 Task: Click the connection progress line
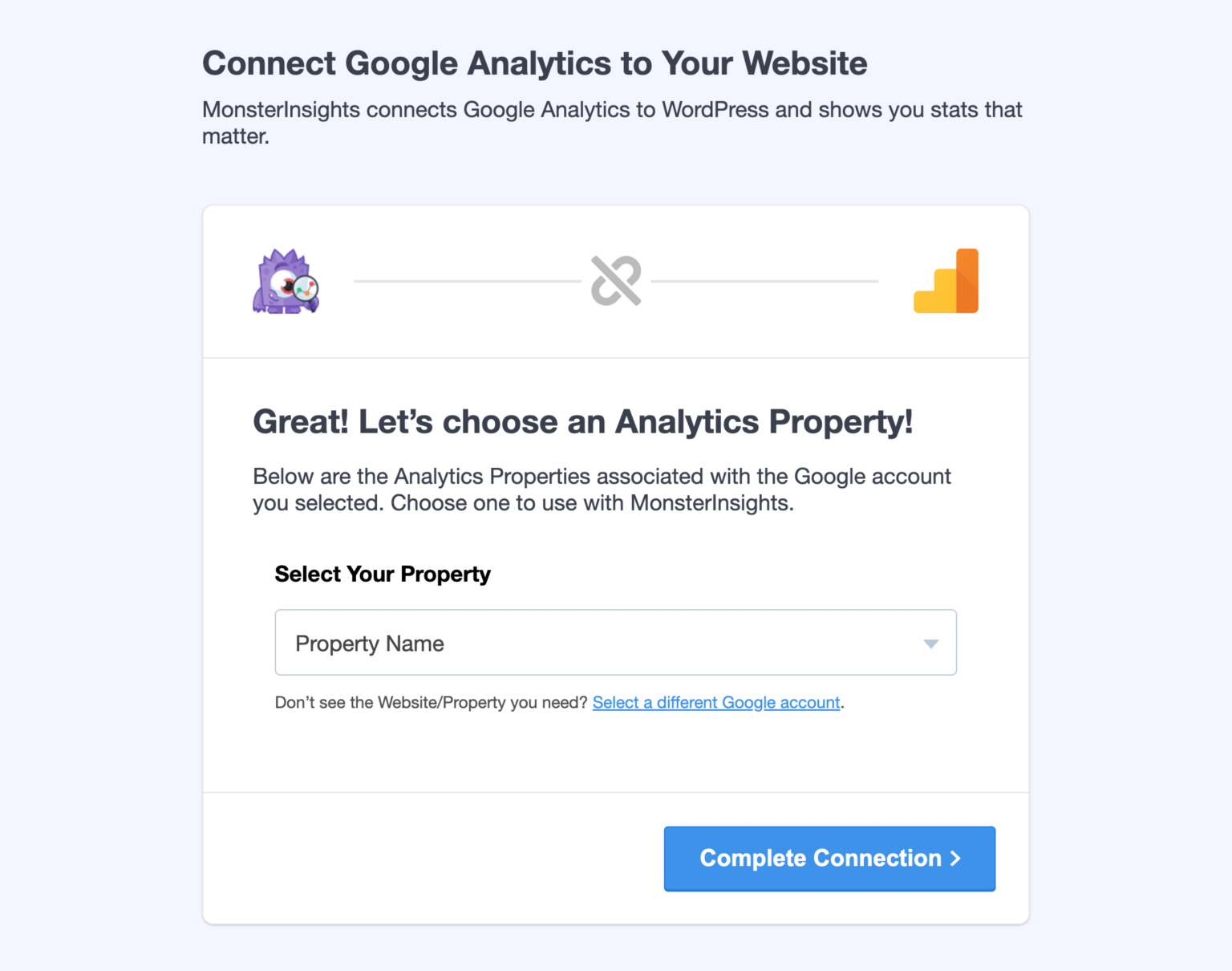[x=465, y=281]
